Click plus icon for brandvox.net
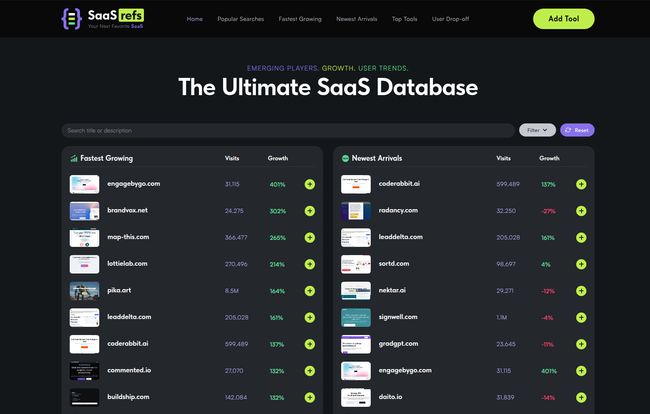Screen dimensions: 650x414 point(310,211)
